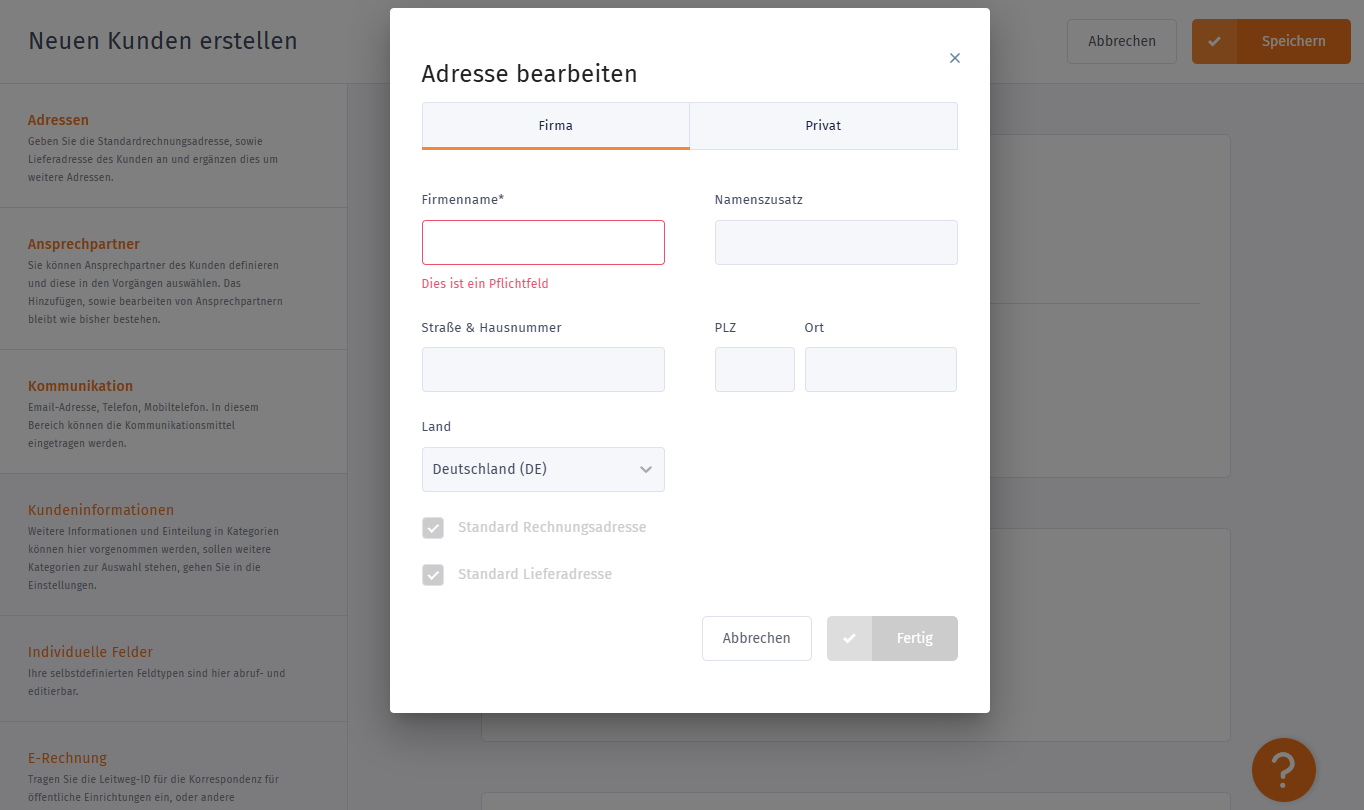This screenshot has height=810, width=1364.
Task: Open the orange help question mark
Action: click(x=1284, y=770)
